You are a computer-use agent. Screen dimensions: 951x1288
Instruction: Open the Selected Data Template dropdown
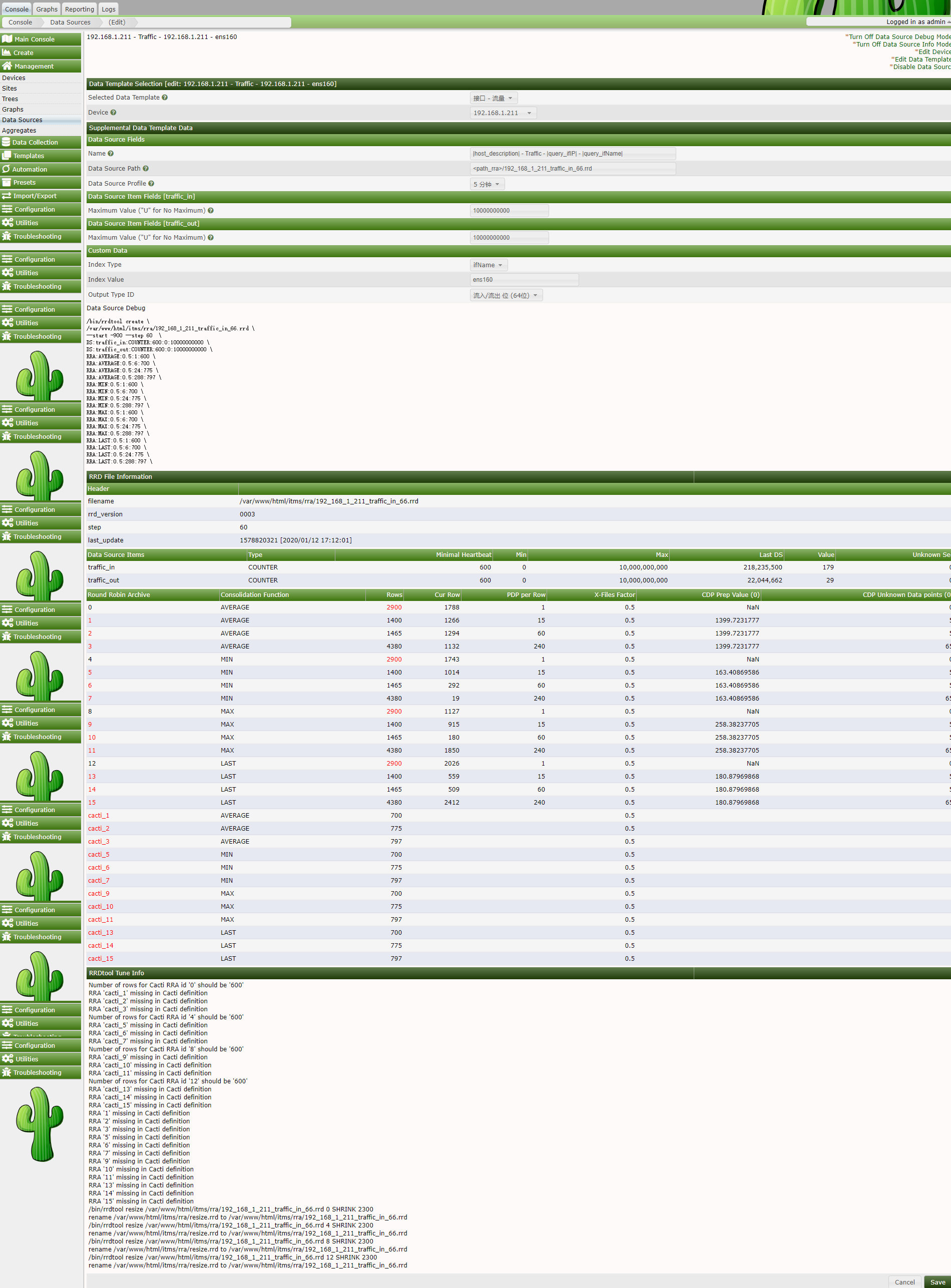click(x=494, y=98)
